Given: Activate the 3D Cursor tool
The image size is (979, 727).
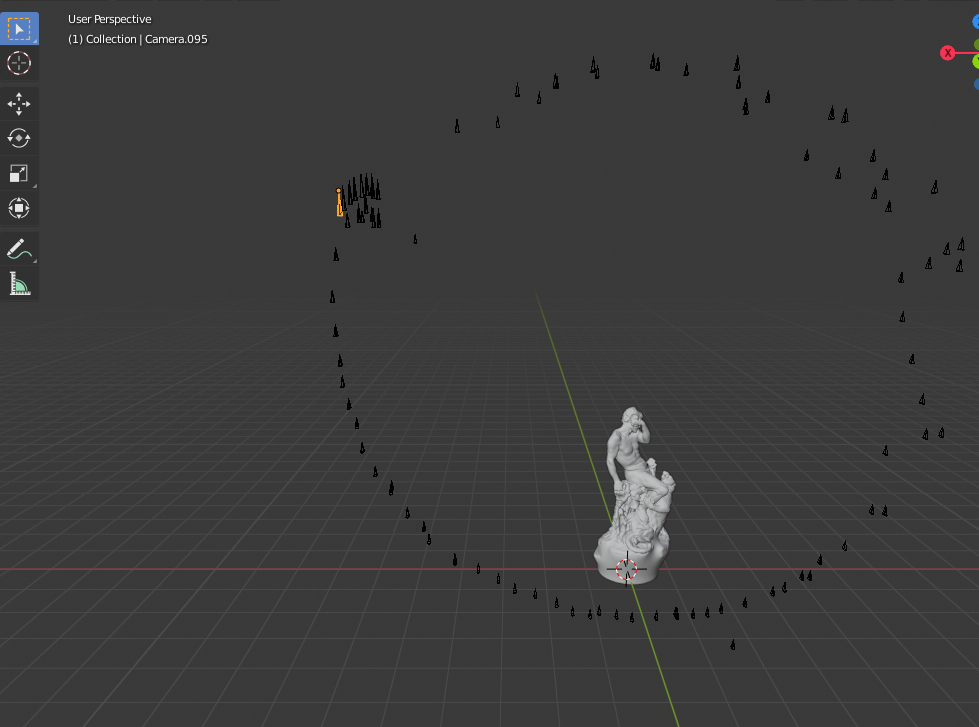Looking at the screenshot, I should pos(19,63).
